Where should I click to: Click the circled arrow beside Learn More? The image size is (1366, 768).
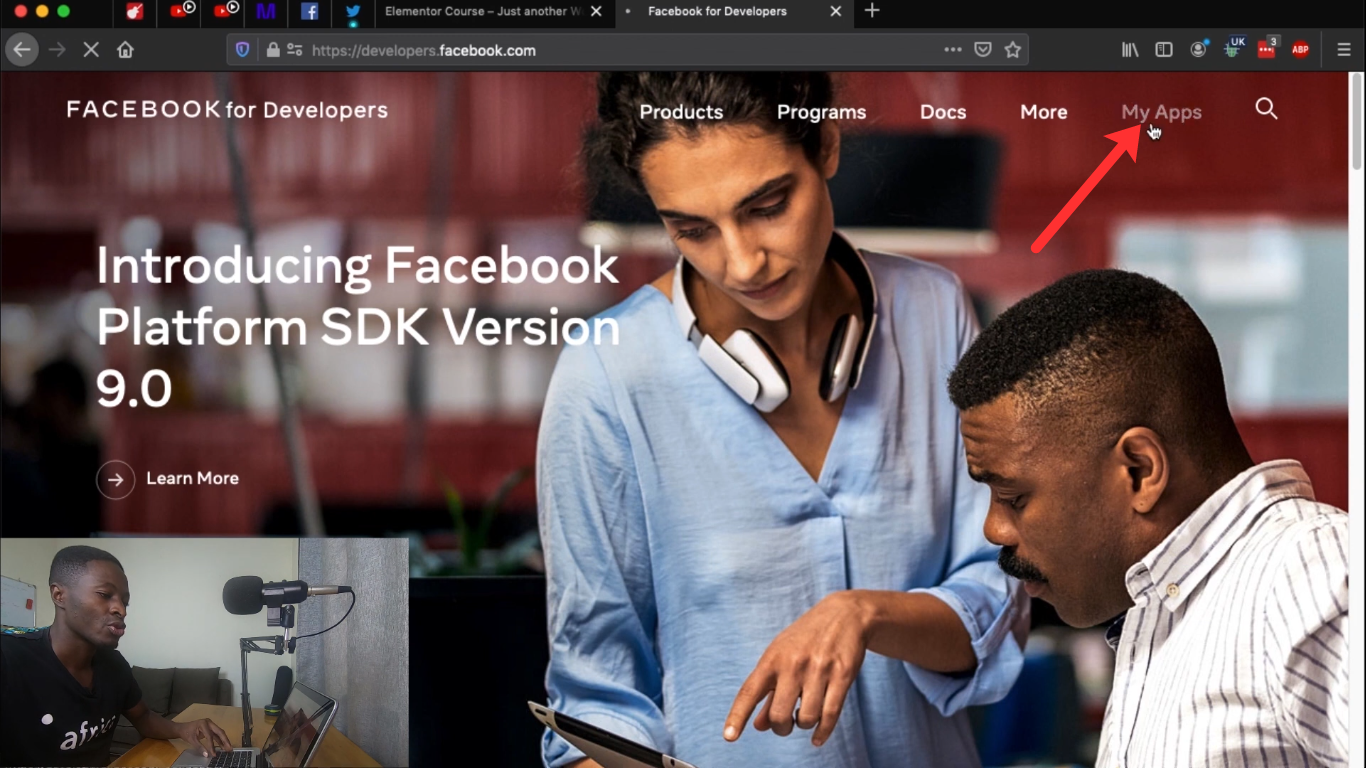click(115, 480)
